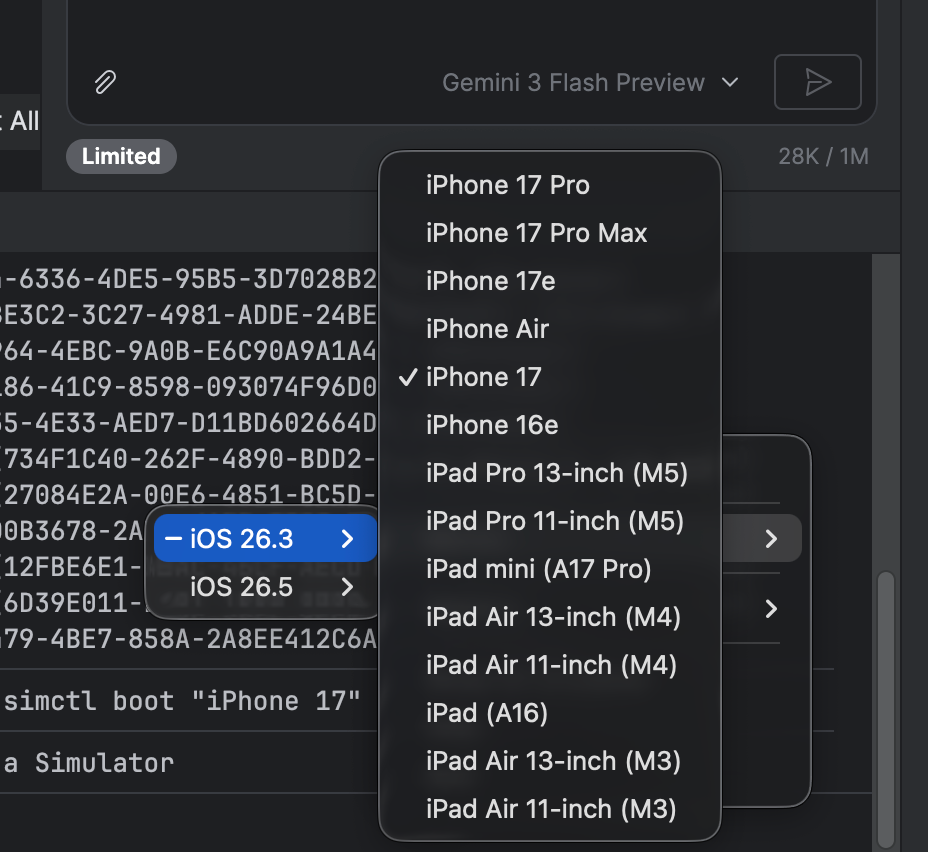The image size is (928, 852).
Task: Click the simctl boot "iPhone 17" command line
Action: click(182, 701)
